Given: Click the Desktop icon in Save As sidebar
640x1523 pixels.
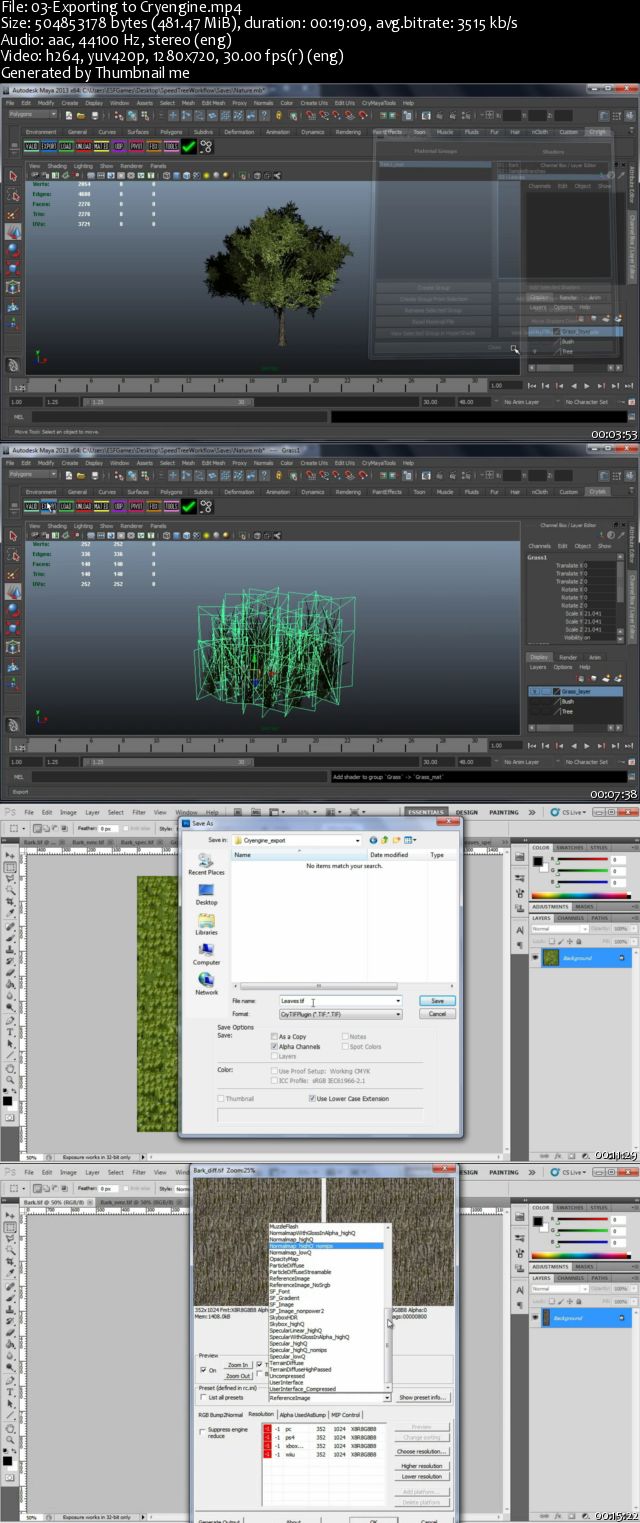Looking at the screenshot, I should [x=206, y=894].
